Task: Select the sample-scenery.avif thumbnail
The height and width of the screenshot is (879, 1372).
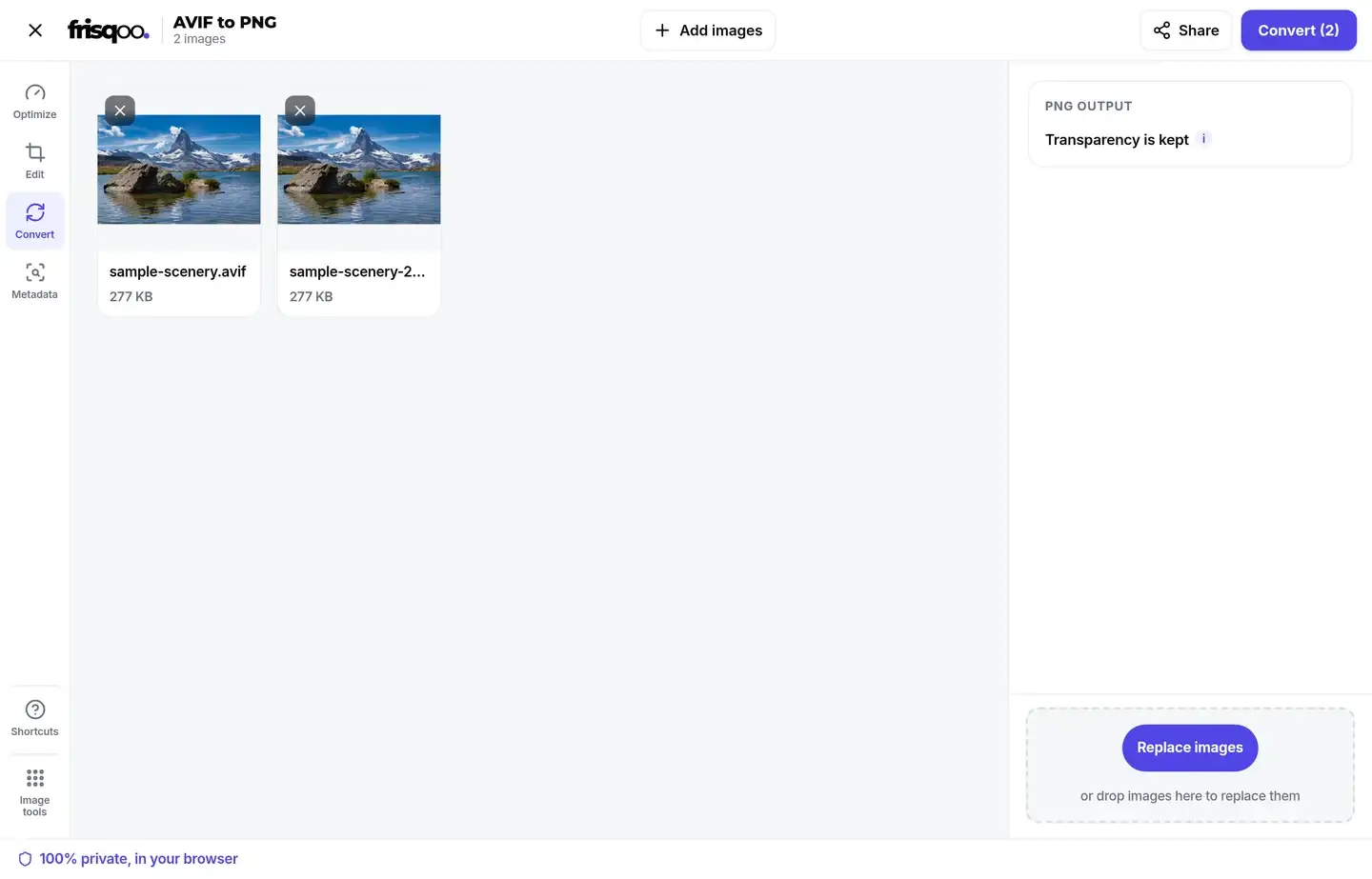Action: coord(179,170)
